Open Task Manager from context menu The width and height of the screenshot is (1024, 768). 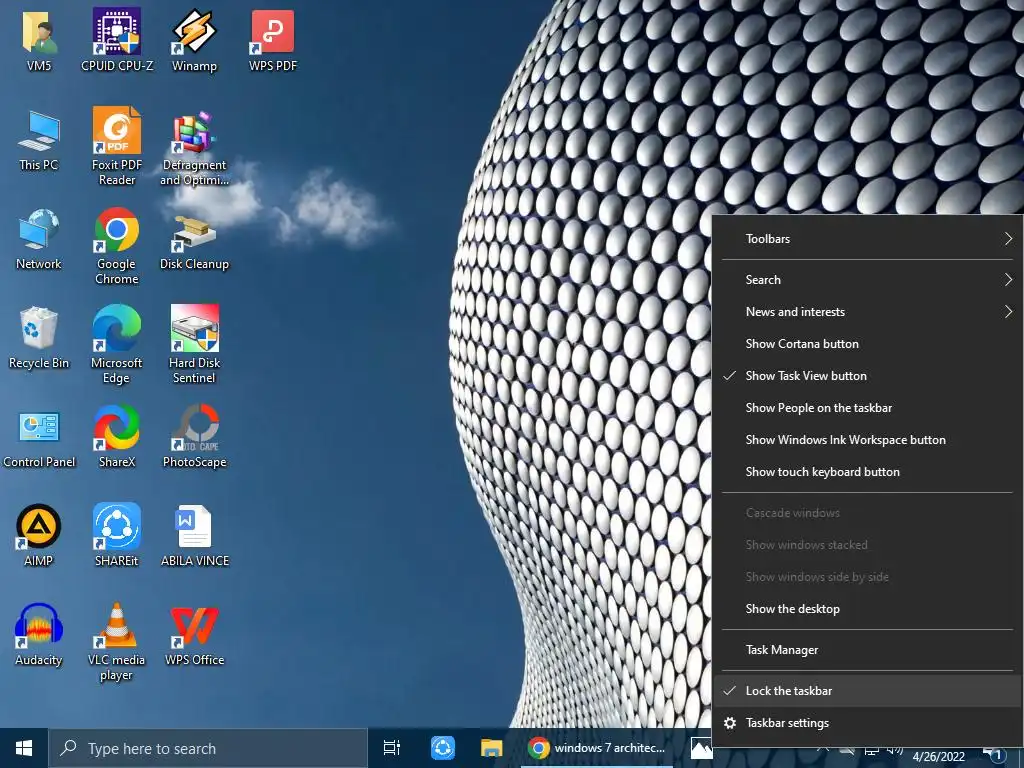tap(867, 650)
